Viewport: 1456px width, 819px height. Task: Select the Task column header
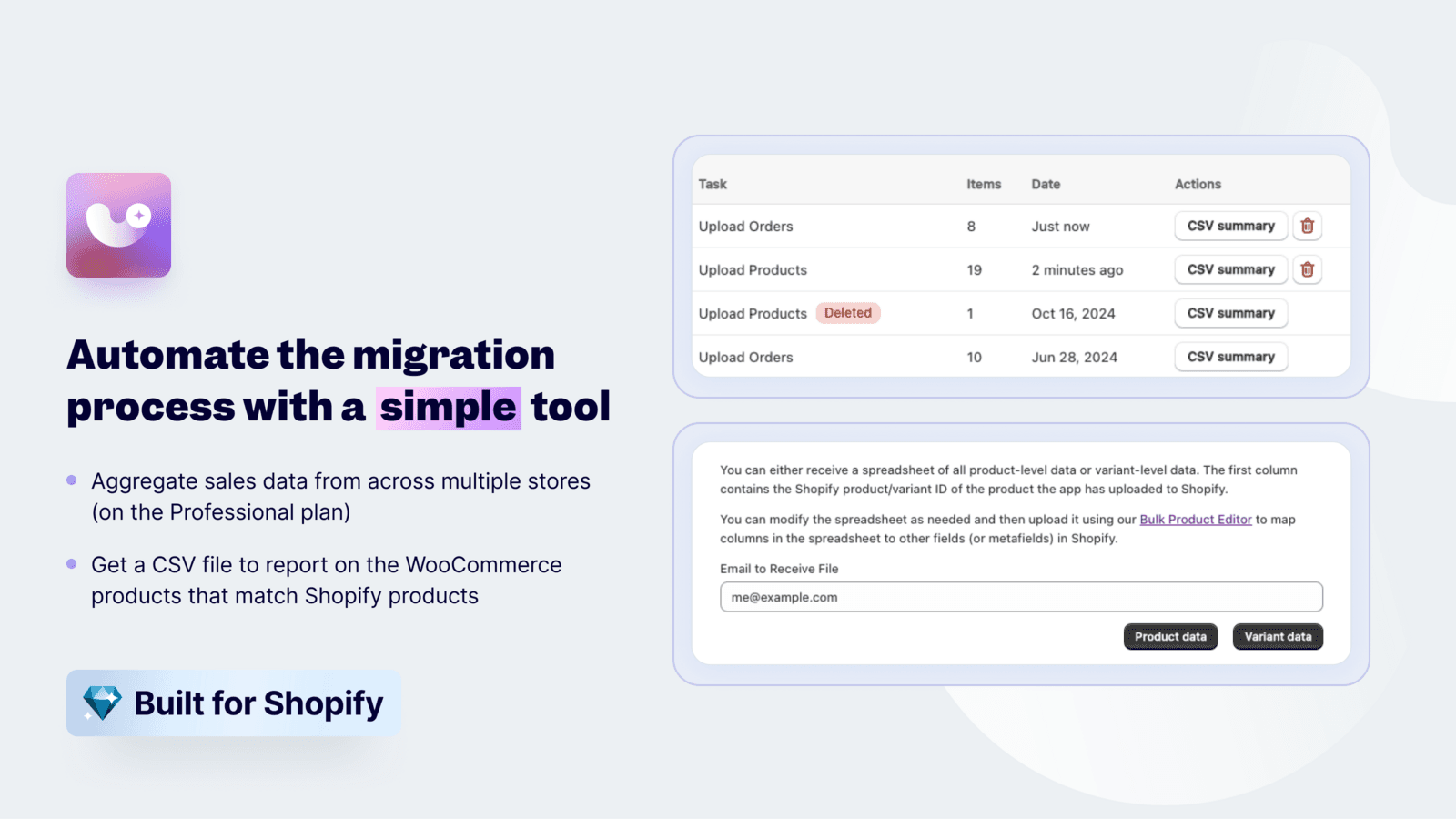713,184
